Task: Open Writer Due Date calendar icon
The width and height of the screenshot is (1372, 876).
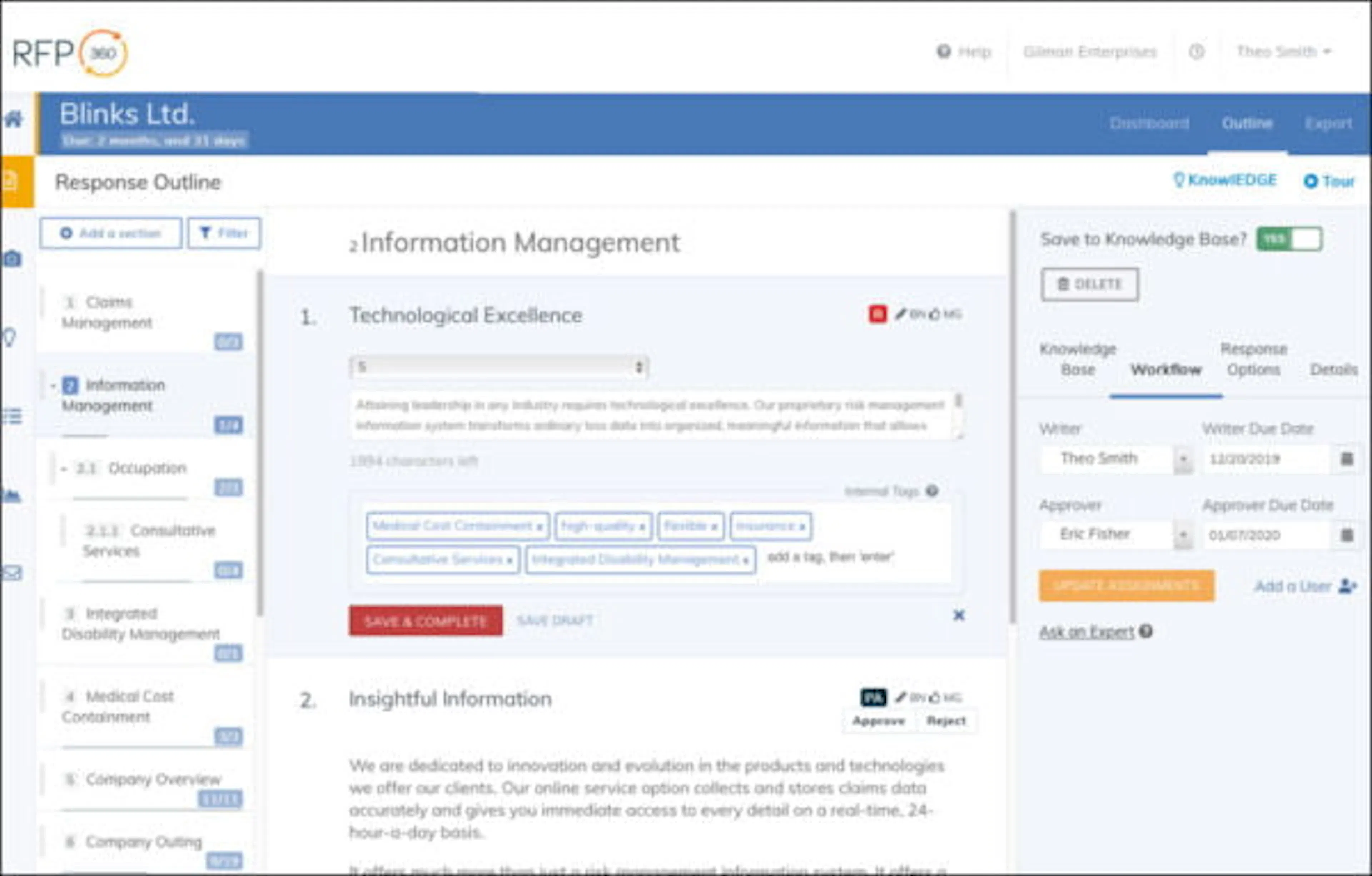Action: point(1346,459)
